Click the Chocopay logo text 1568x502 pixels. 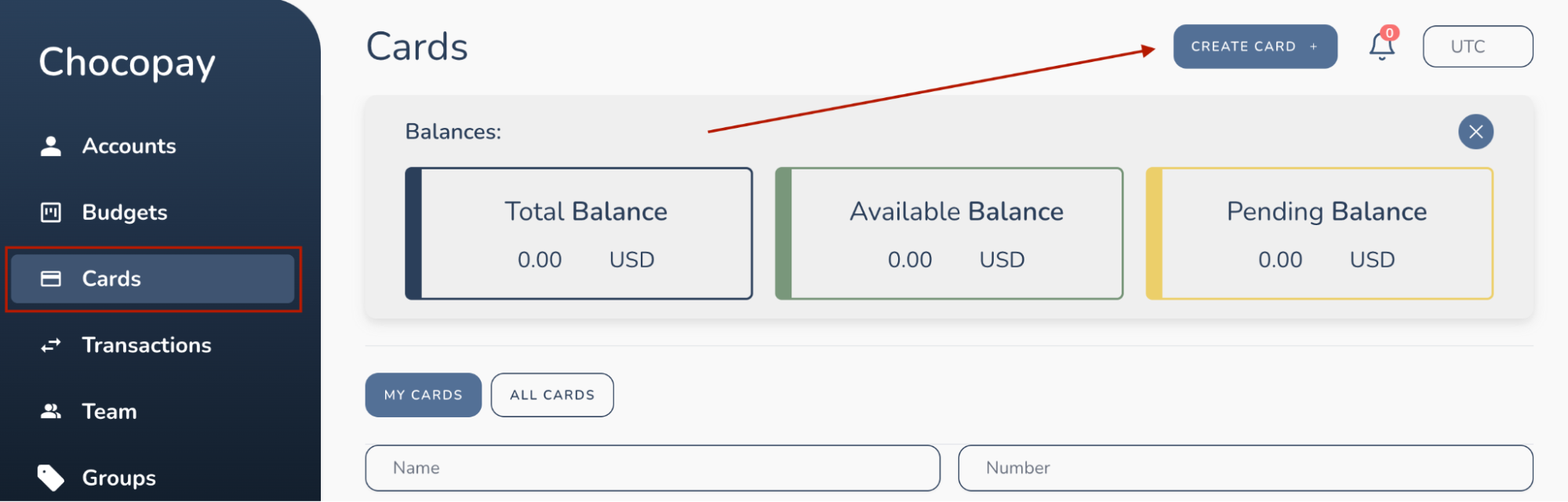(127, 63)
